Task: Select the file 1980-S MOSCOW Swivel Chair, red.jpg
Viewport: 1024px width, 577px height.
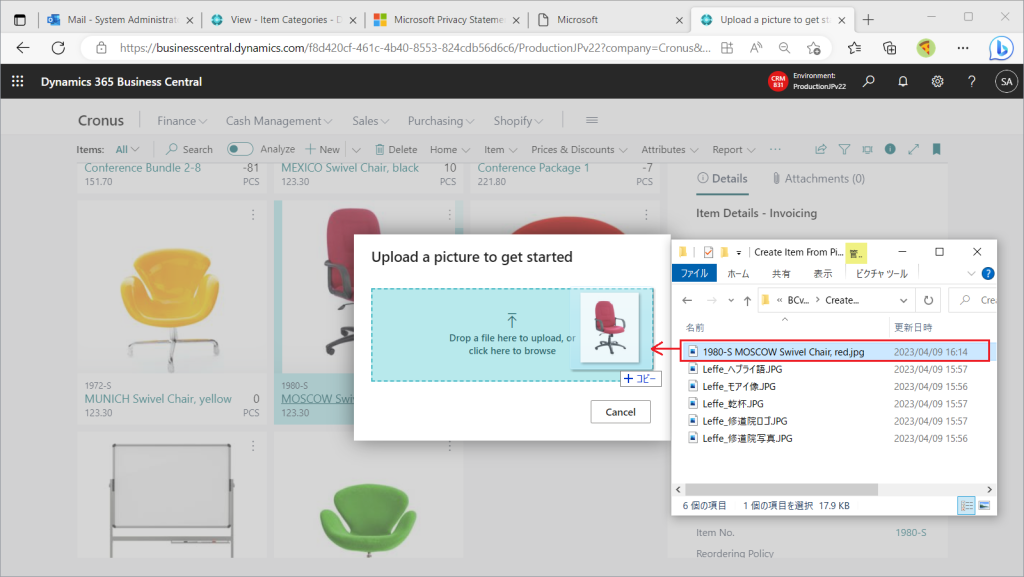Action: coord(836,351)
